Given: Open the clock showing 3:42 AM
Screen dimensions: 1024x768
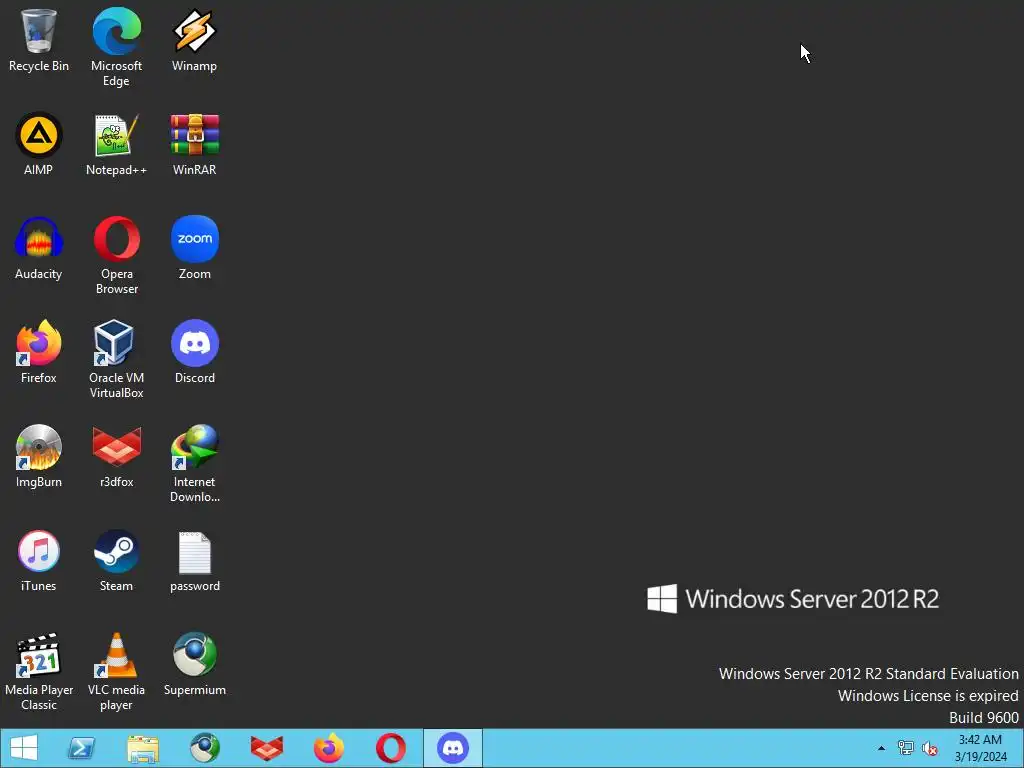Looking at the screenshot, I should tap(980, 748).
